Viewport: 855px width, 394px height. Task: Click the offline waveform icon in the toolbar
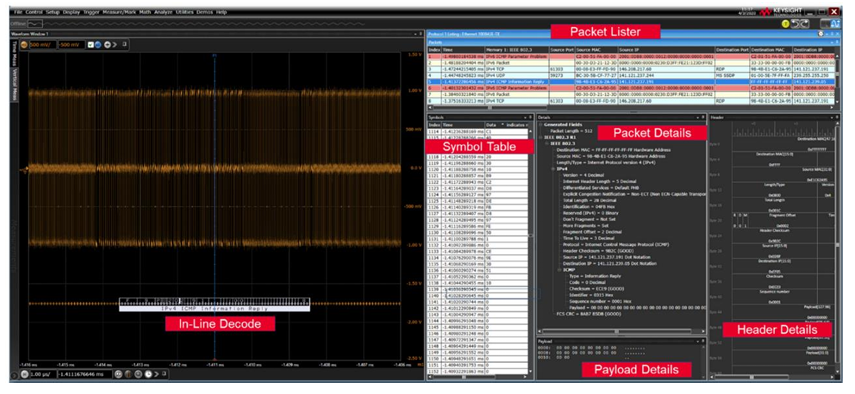point(35,24)
